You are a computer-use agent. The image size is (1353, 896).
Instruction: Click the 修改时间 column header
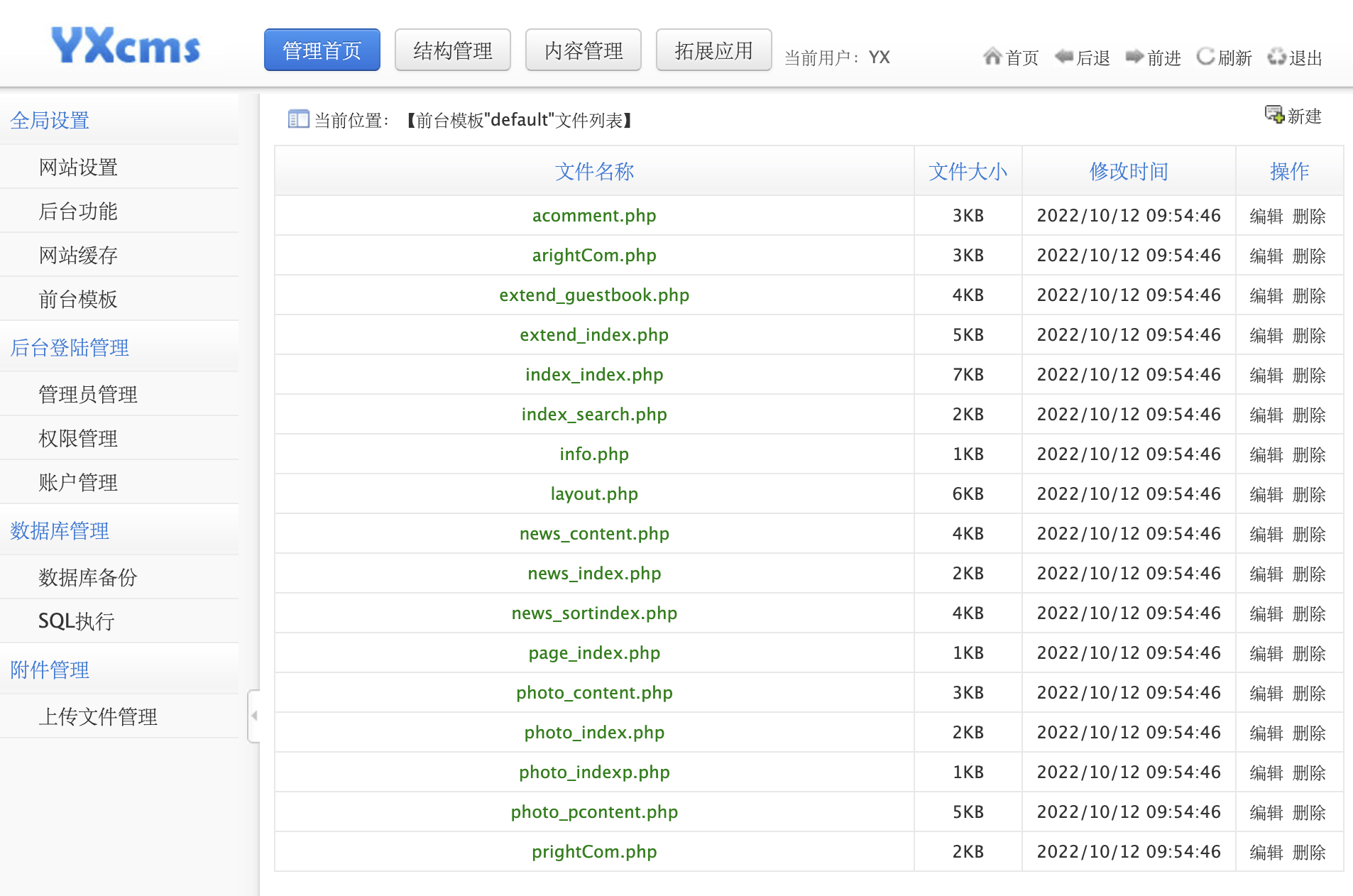click(1129, 171)
